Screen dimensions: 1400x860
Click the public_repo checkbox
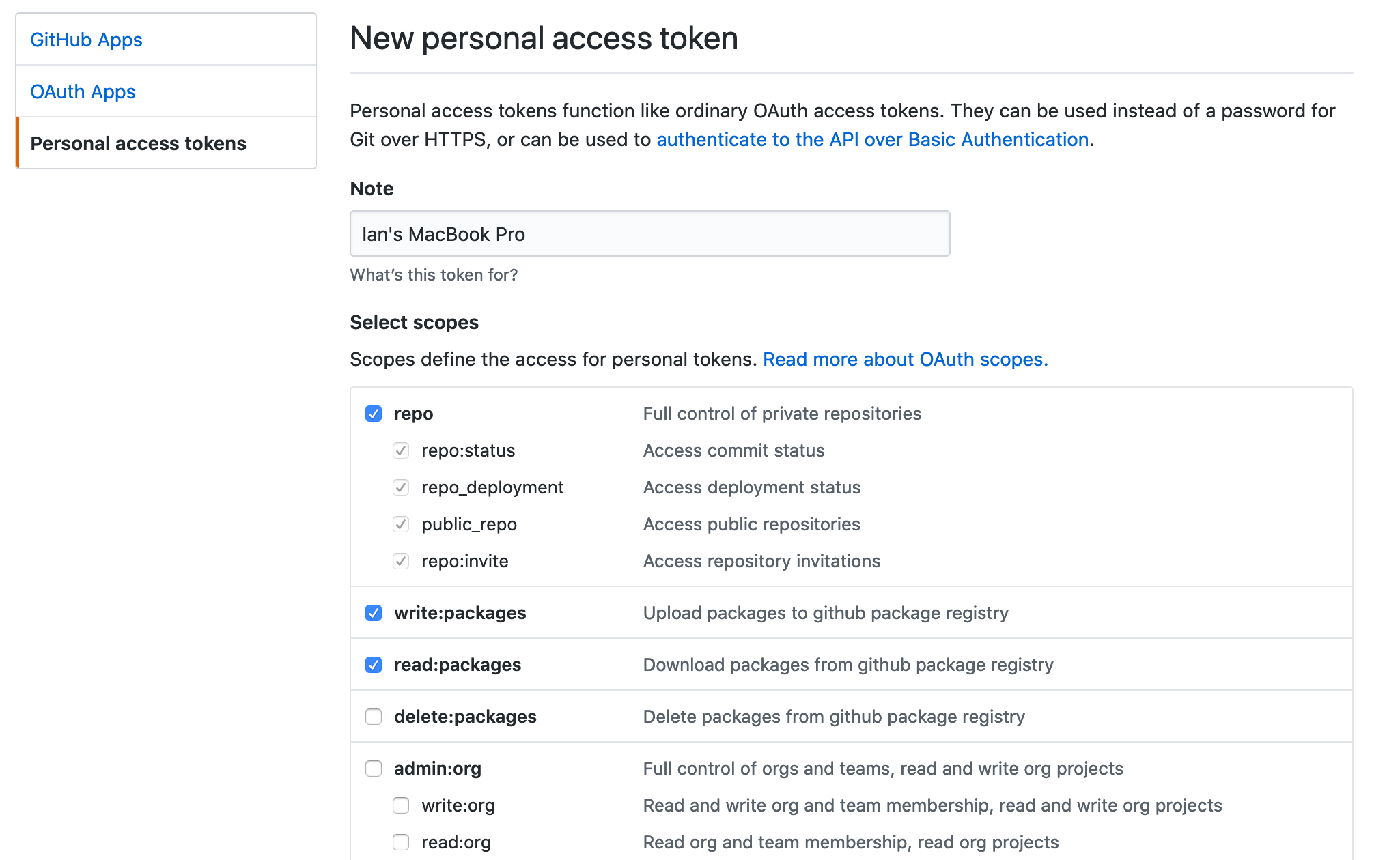[x=401, y=524]
